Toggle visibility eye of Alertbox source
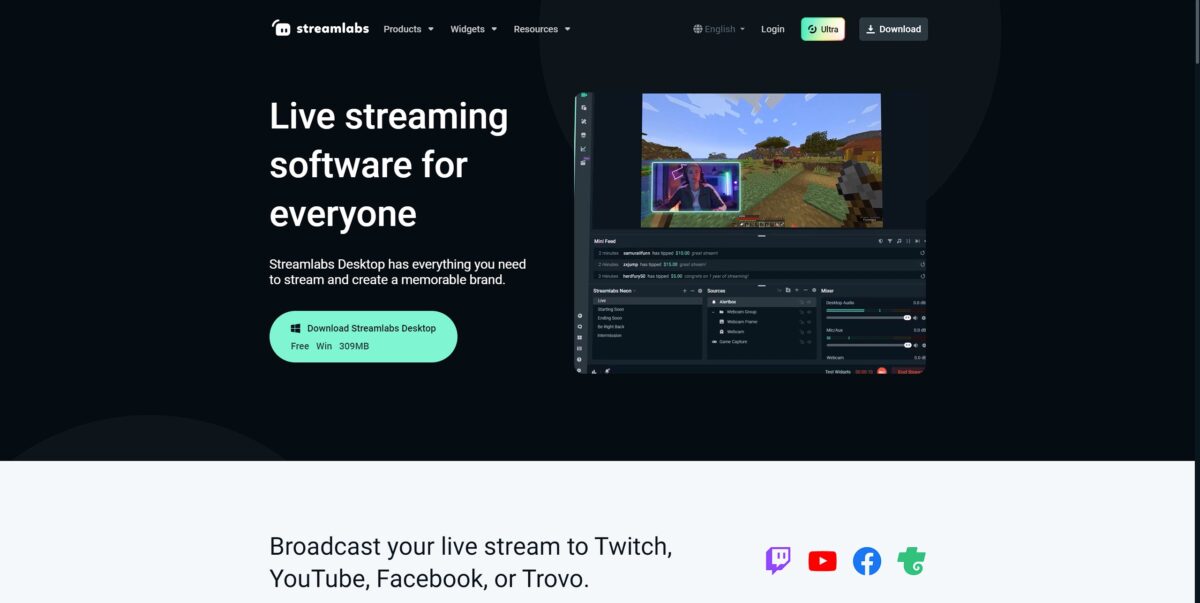1200x603 pixels. click(x=809, y=302)
